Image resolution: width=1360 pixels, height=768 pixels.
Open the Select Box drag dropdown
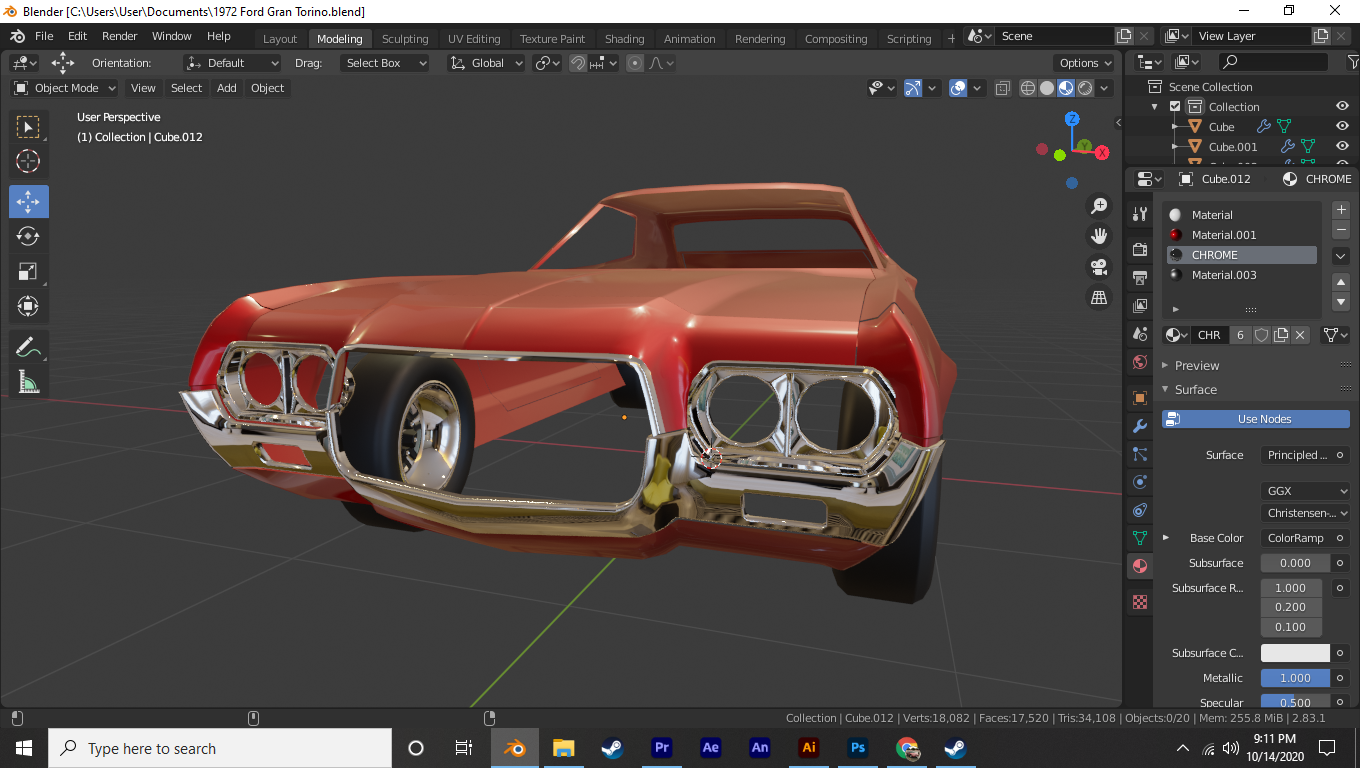(383, 63)
